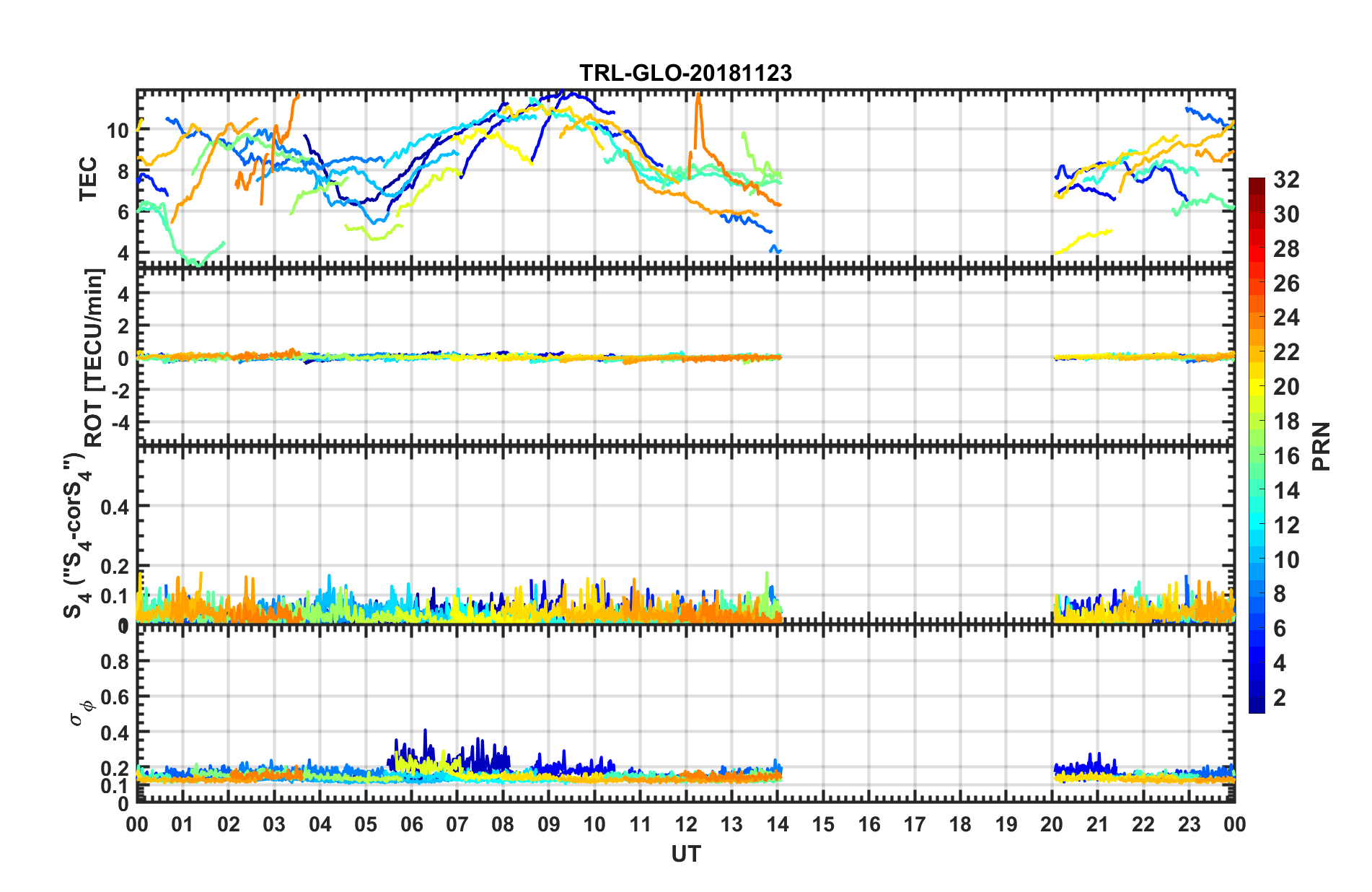Screen dimensions: 1372x892
Task: Select the "26" PRN colorbar label
Action: [1286, 284]
